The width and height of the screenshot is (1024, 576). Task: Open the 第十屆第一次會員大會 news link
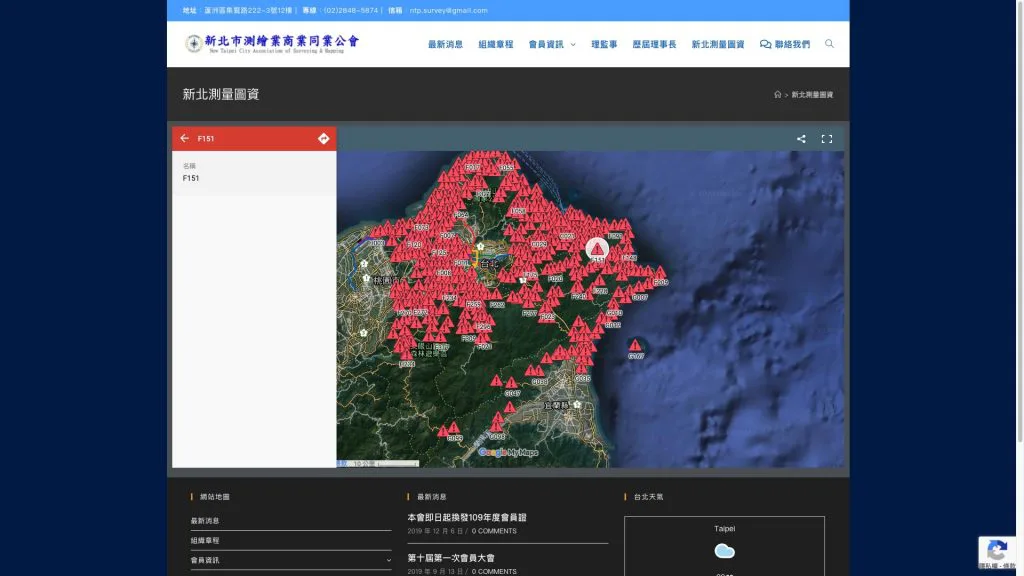[x=450, y=558]
